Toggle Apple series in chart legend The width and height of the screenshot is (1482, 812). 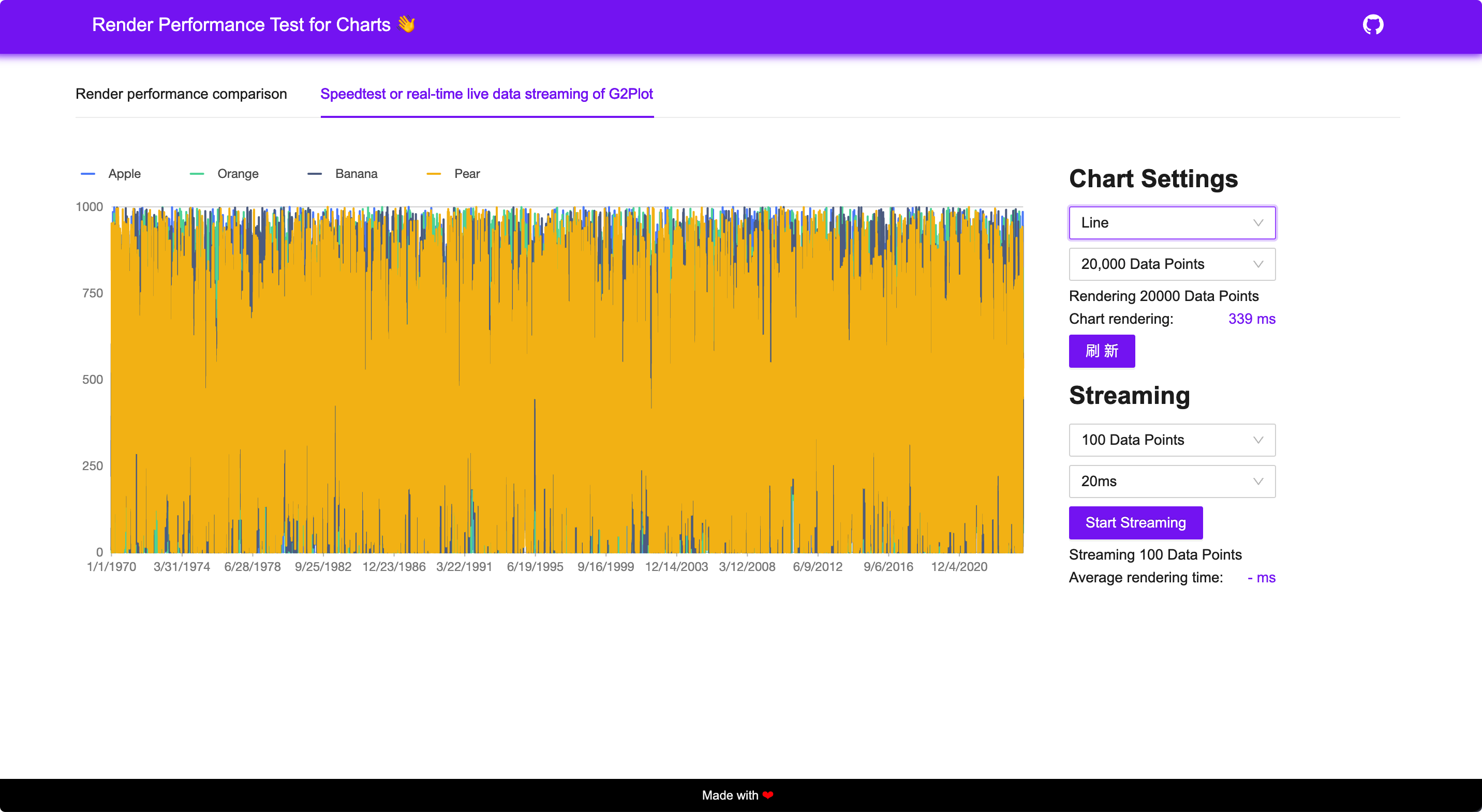pyautogui.click(x=124, y=174)
